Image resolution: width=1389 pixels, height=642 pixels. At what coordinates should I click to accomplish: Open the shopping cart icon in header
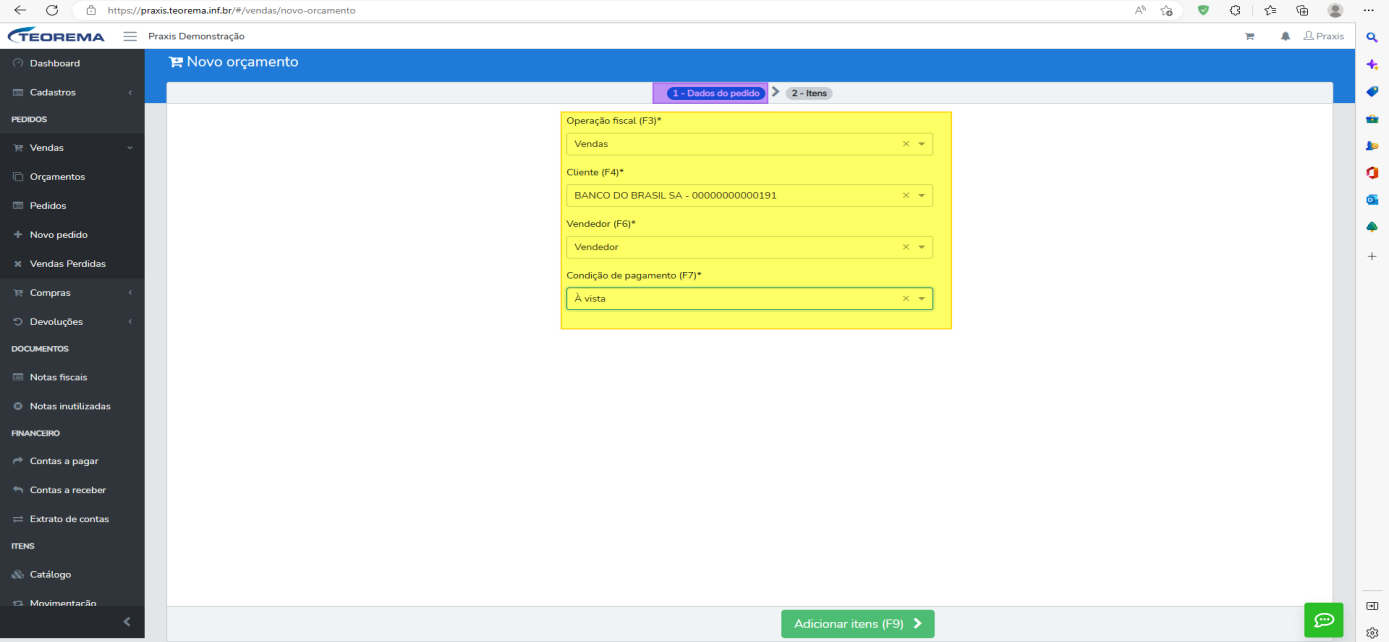point(1249,36)
